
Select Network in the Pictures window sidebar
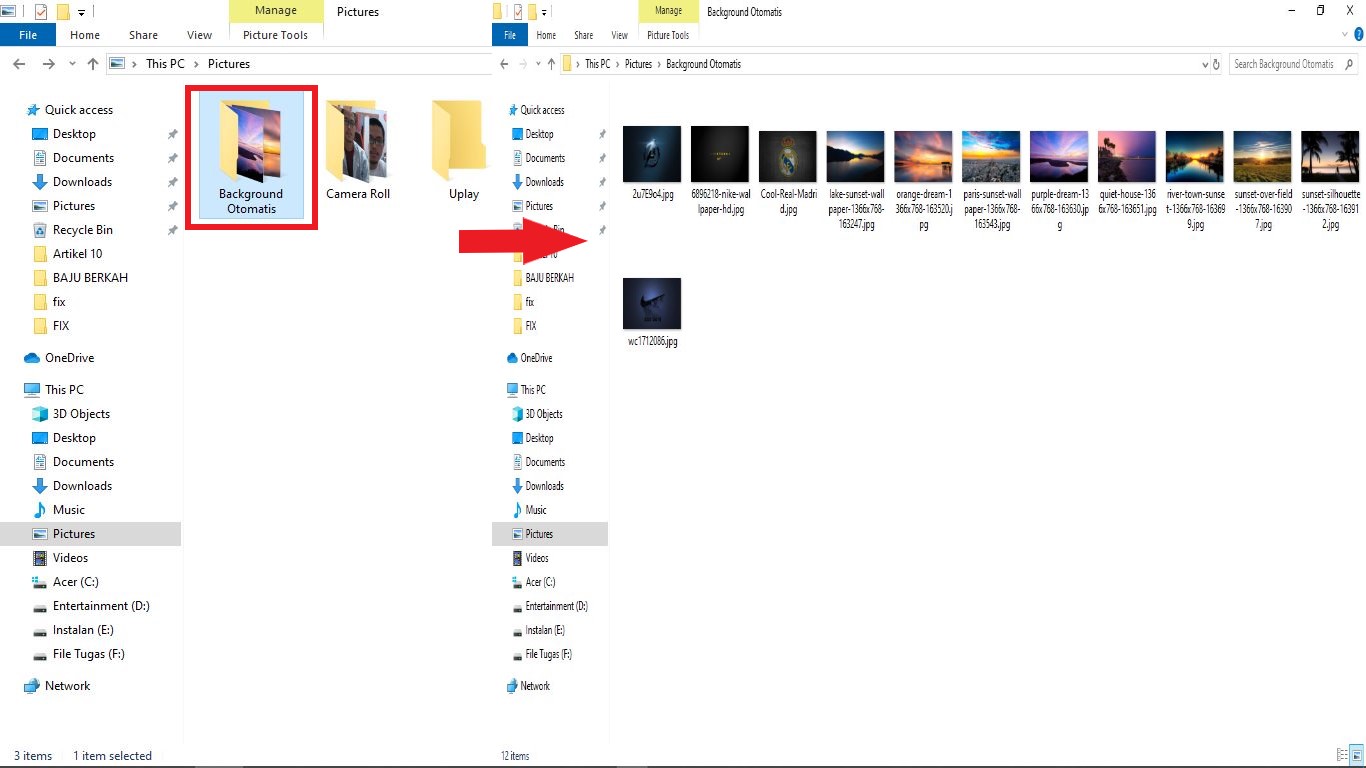coord(67,686)
